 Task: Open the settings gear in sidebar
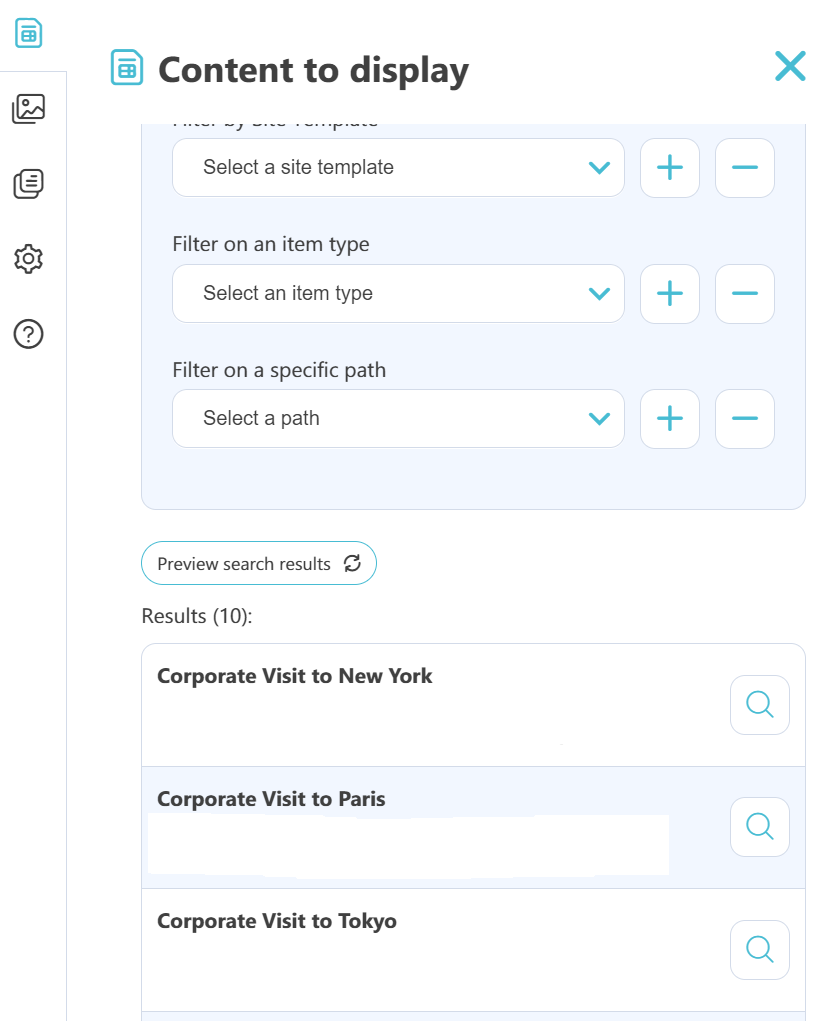(x=29, y=259)
